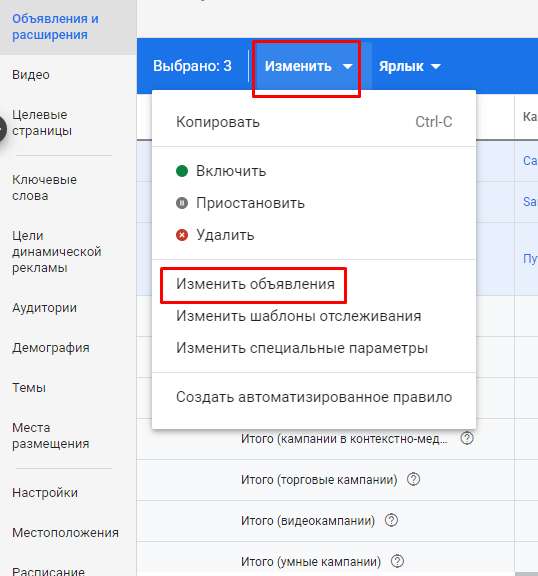538x576 pixels.
Task: Select Изменить специальные параметры option
Action: pos(302,348)
